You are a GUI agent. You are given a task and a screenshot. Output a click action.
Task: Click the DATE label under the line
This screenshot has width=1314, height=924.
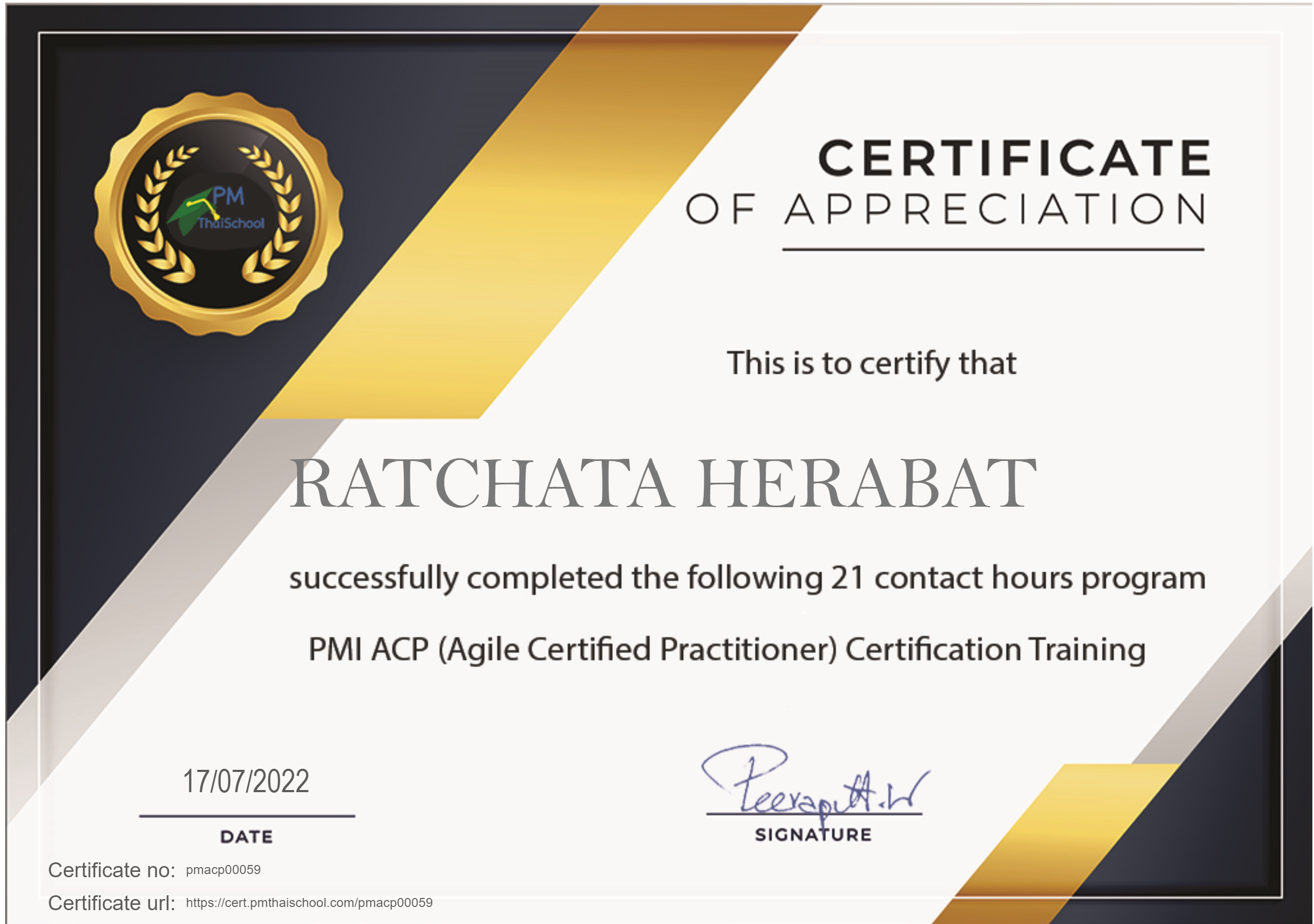[x=247, y=837]
